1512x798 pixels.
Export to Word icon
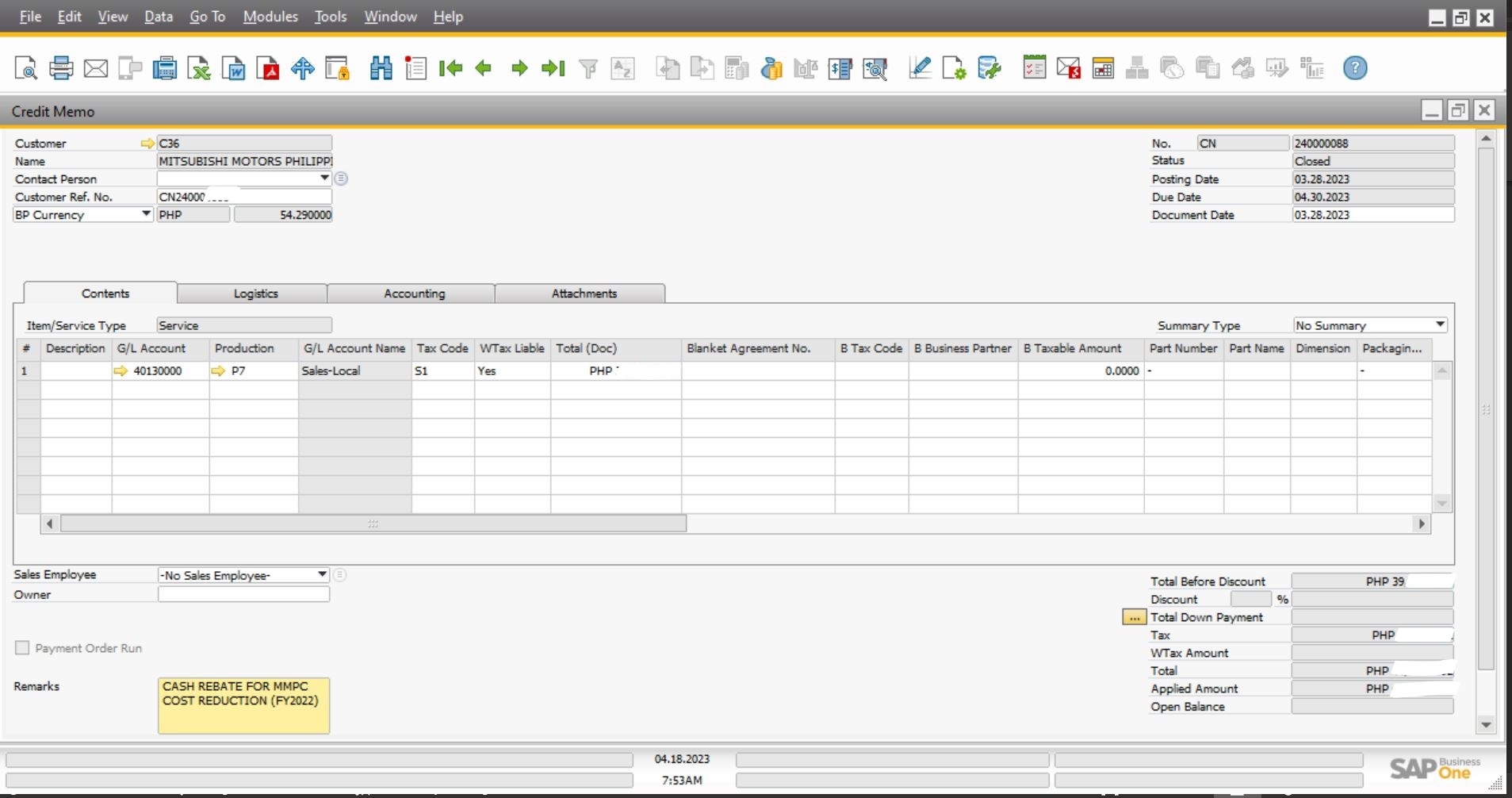[234, 68]
